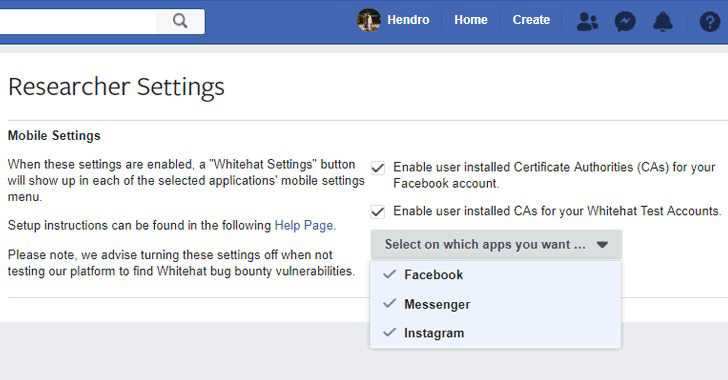
Task: Open the Help question mark icon
Action: click(x=710, y=21)
